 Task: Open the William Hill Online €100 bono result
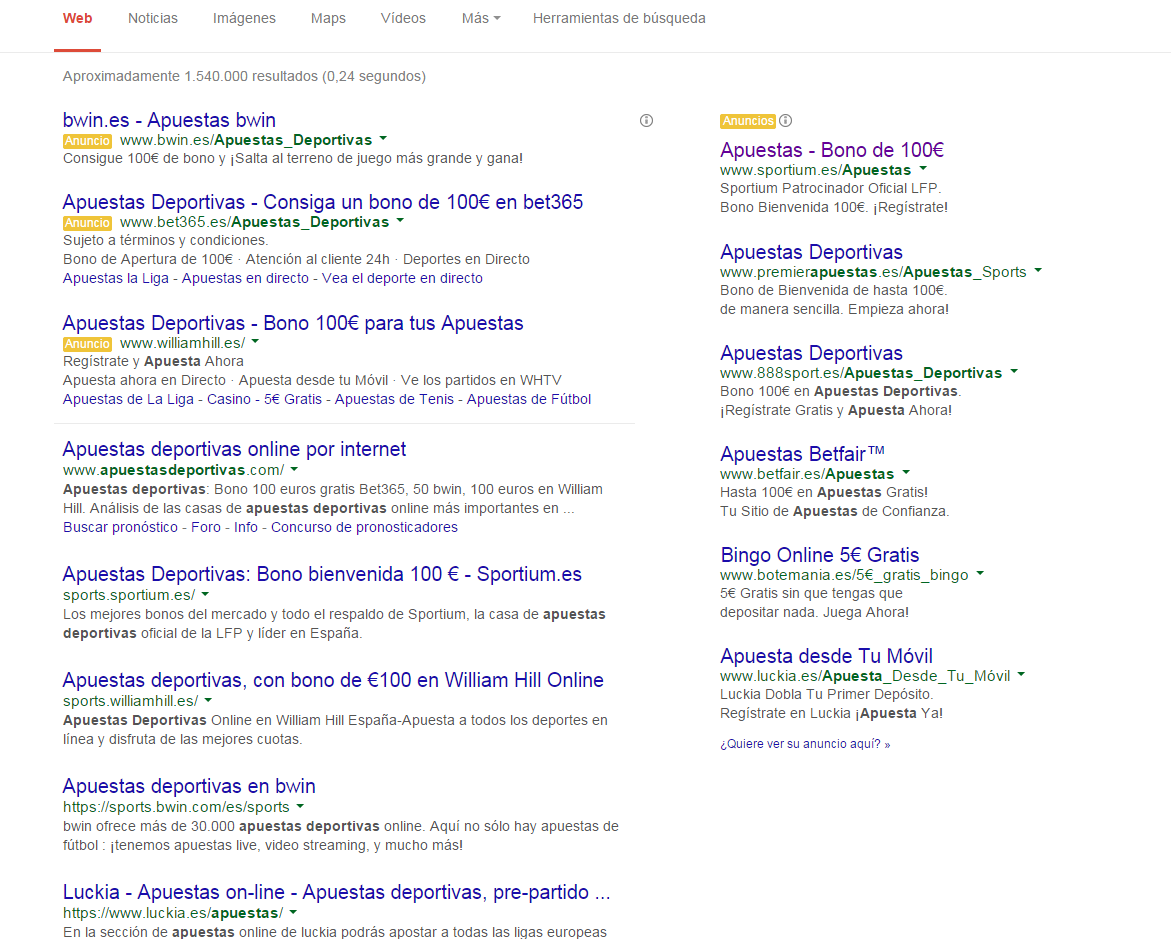click(333, 681)
